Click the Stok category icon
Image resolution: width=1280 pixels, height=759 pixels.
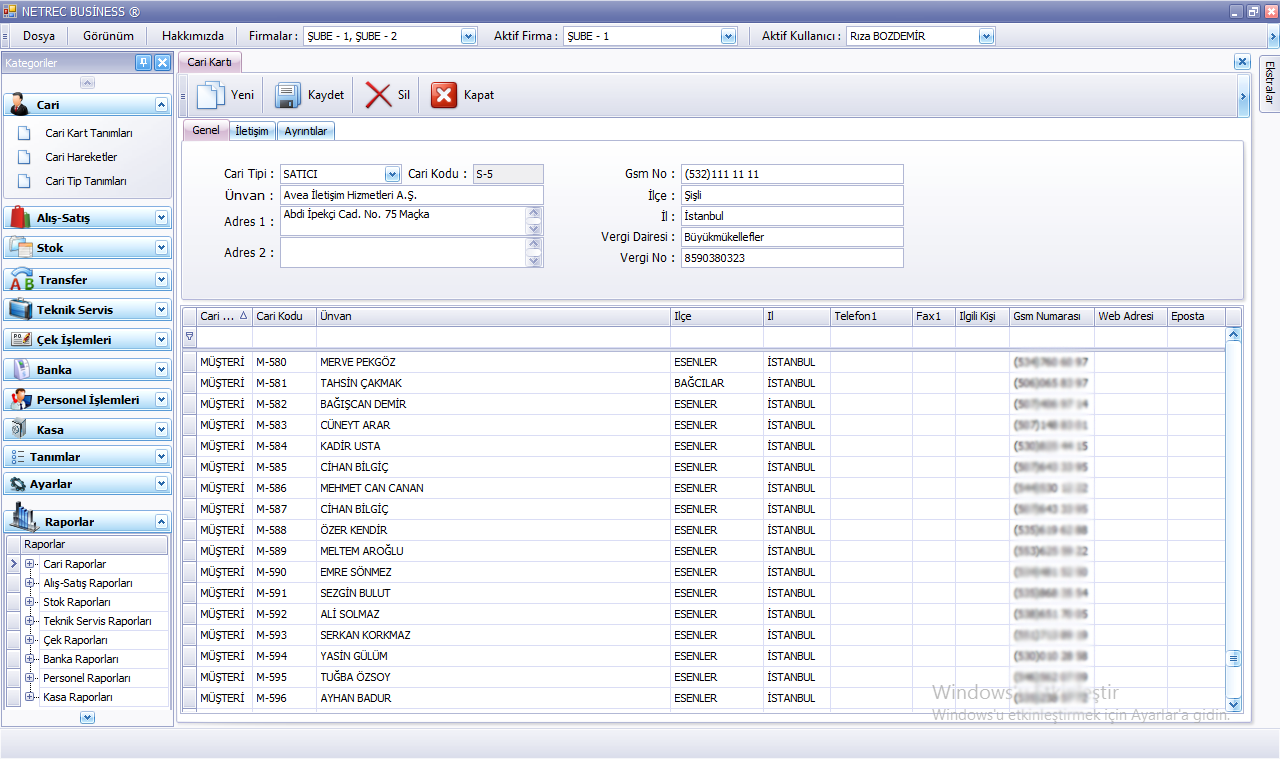pos(20,247)
